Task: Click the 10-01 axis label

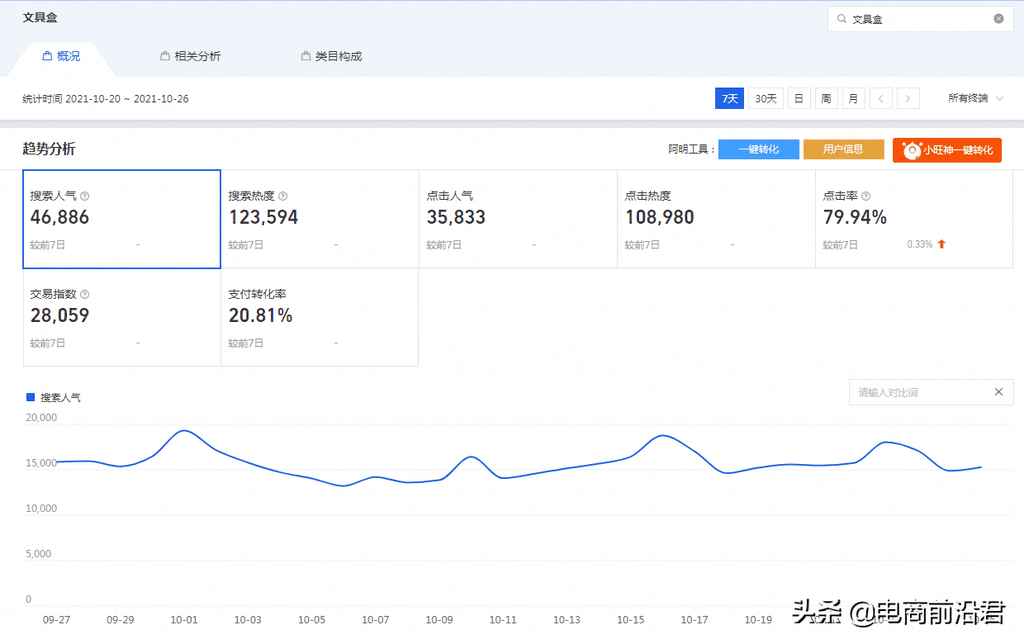Action: click(x=184, y=620)
